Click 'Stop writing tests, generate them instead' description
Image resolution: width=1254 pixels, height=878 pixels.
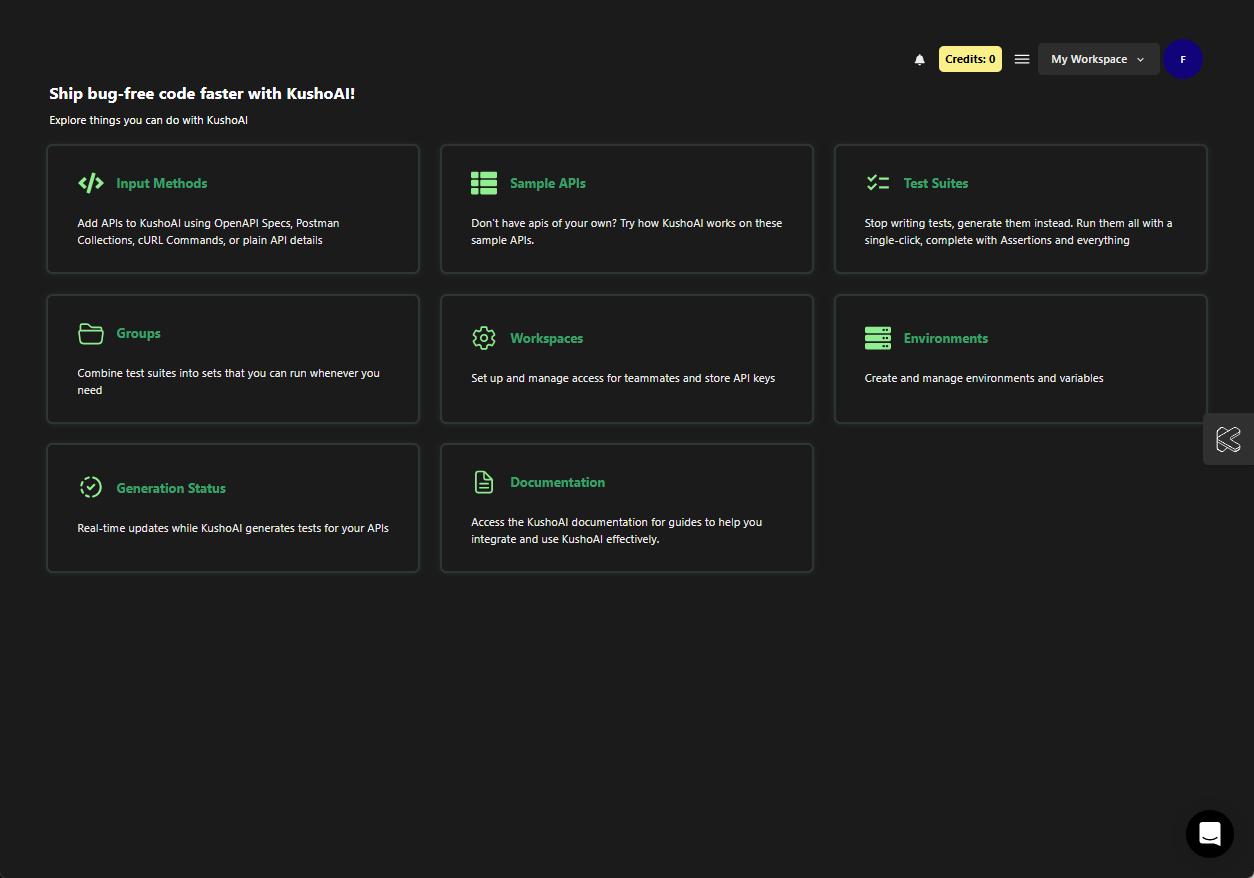pos(1018,231)
